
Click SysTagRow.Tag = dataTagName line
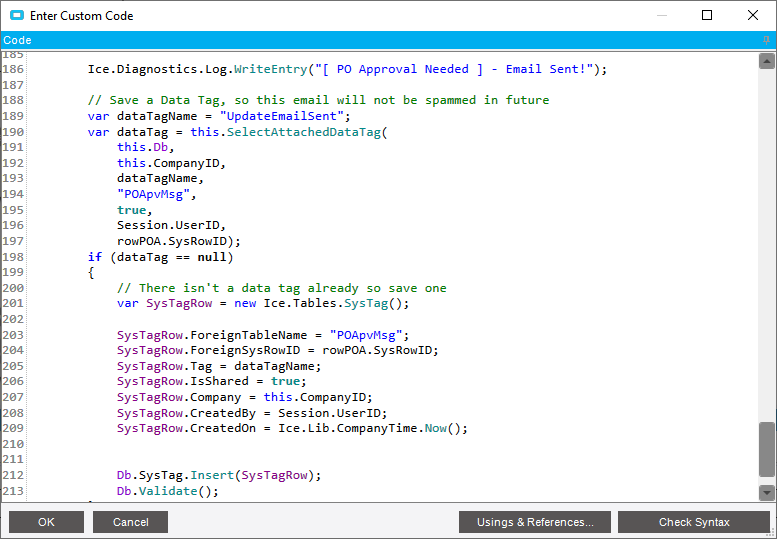[219, 366]
